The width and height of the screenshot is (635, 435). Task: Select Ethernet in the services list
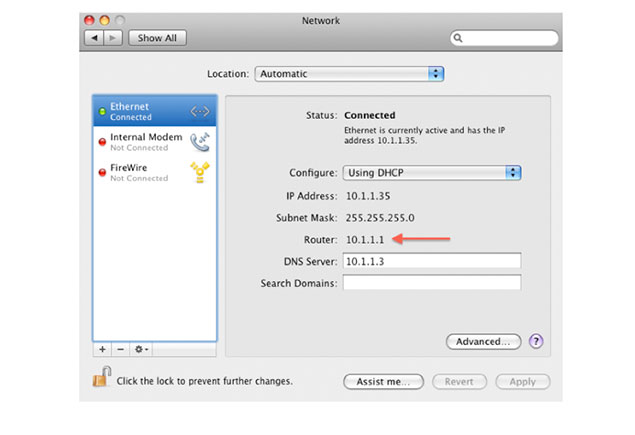click(140, 111)
